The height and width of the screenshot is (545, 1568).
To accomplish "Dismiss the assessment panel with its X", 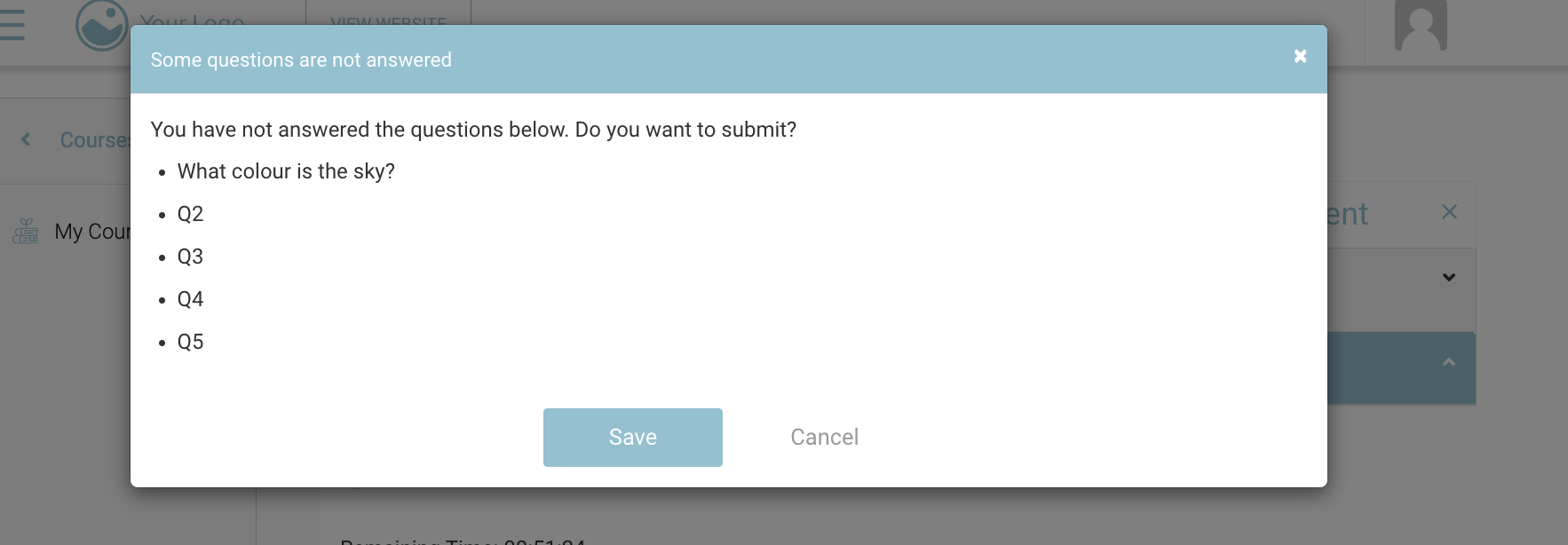I will (x=1449, y=211).
